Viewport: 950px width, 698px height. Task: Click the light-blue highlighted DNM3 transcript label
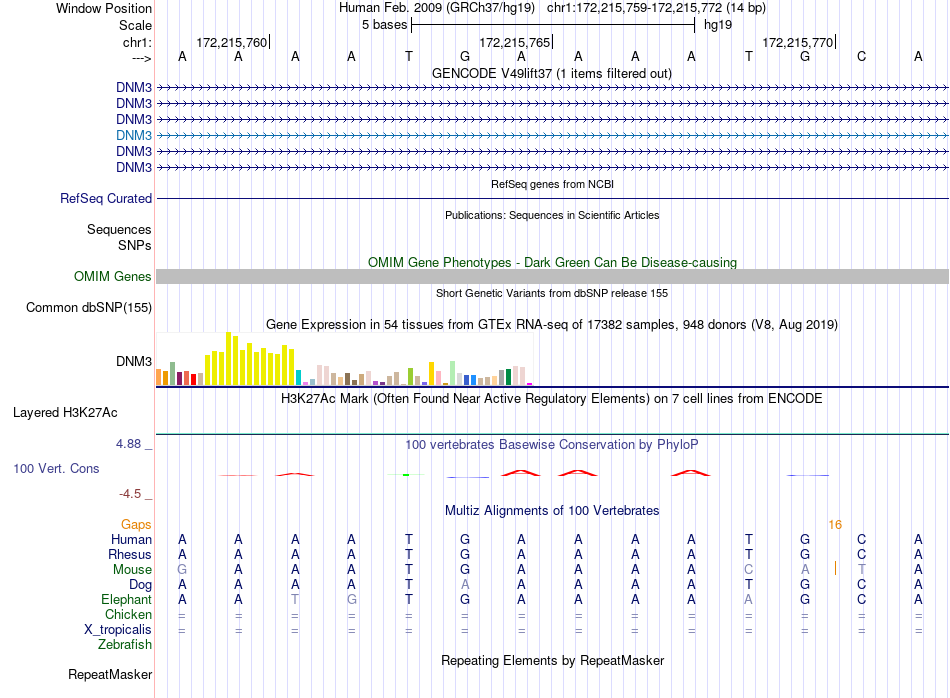tap(133, 135)
